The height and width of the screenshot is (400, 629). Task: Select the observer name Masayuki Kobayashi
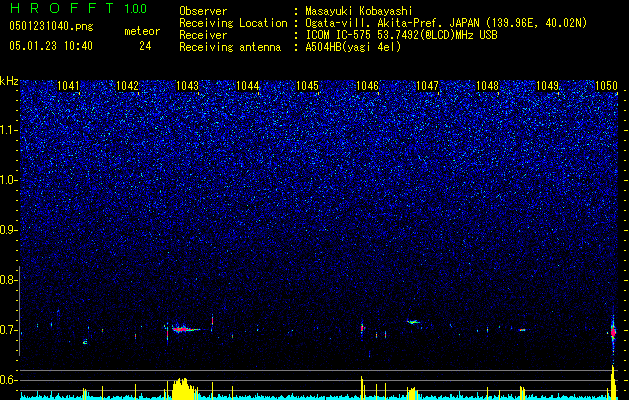(x=359, y=11)
